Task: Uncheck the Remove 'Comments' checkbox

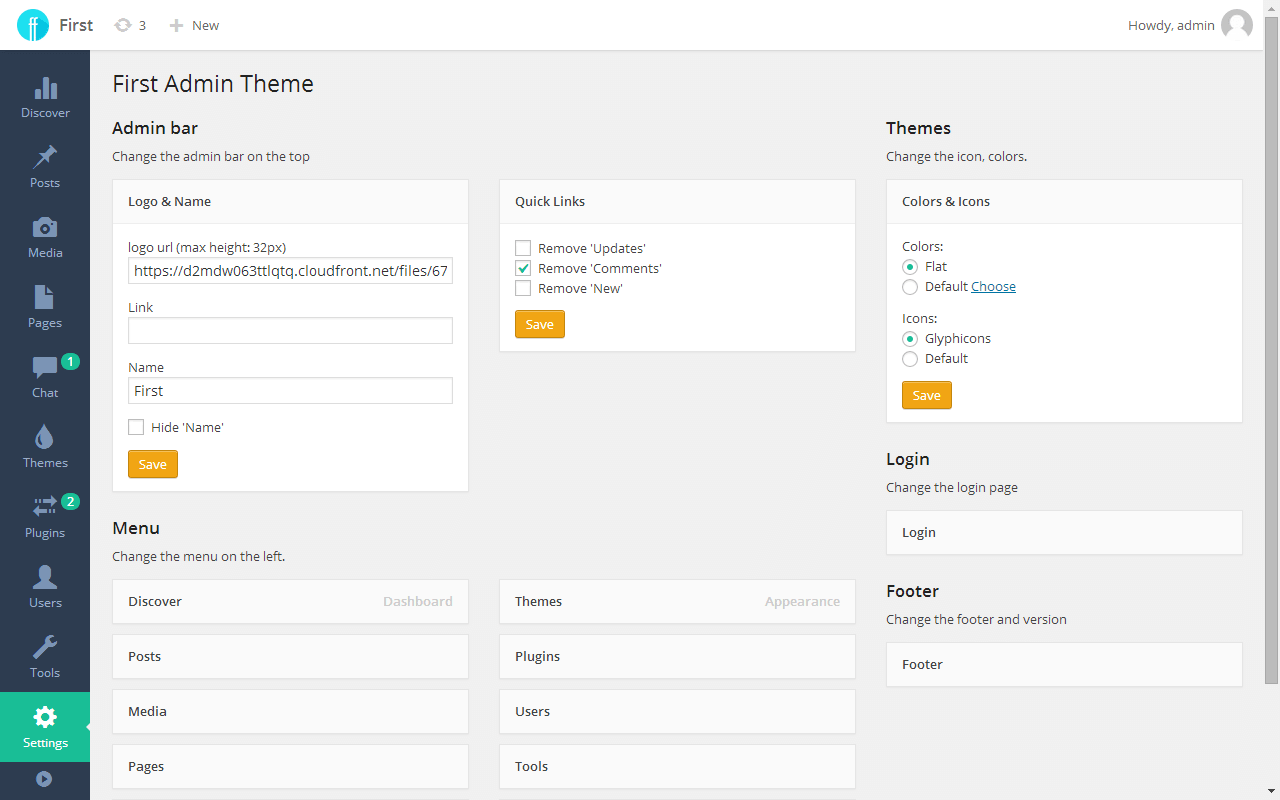Action: click(x=523, y=268)
